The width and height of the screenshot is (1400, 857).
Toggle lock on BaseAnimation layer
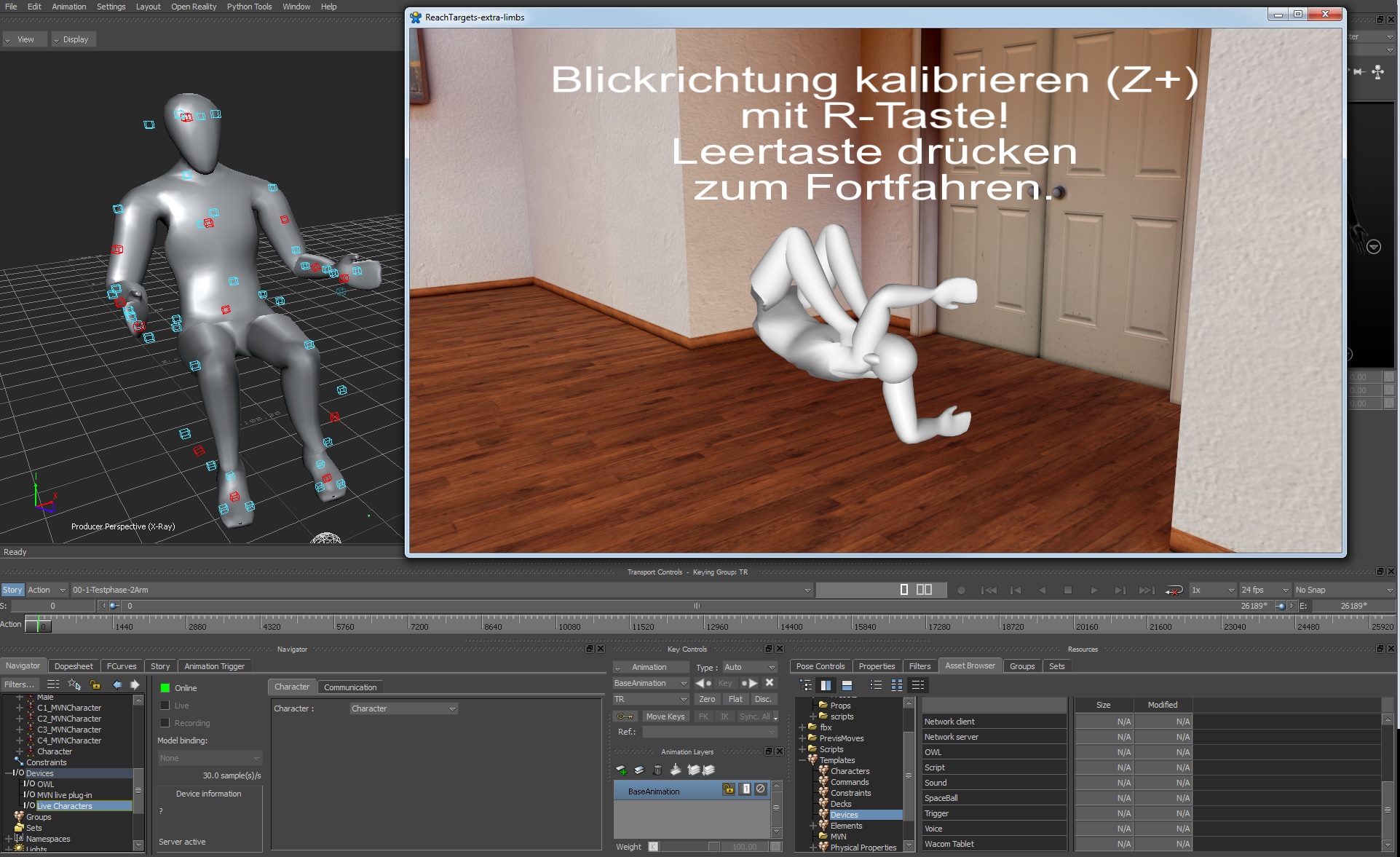click(x=728, y=789)
